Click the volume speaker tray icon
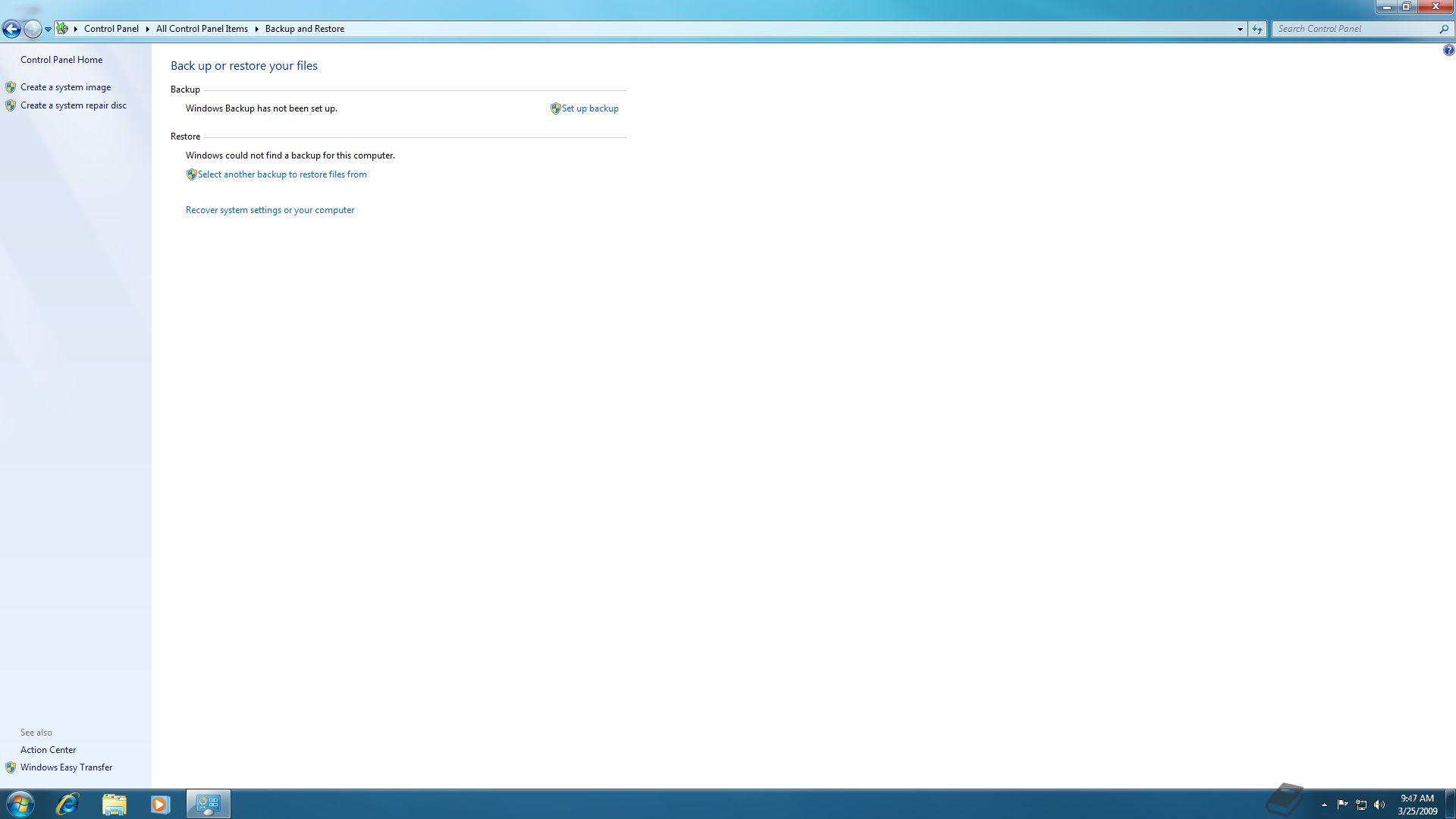The image size is (1456, 819). click(1379, 805)
